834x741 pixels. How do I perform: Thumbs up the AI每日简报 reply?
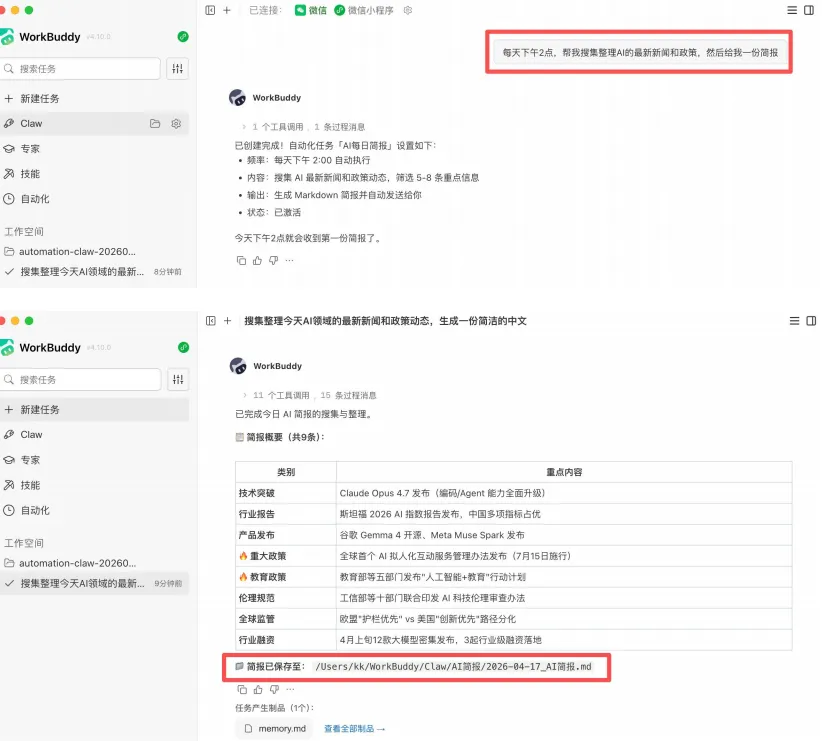pos(257,260)
